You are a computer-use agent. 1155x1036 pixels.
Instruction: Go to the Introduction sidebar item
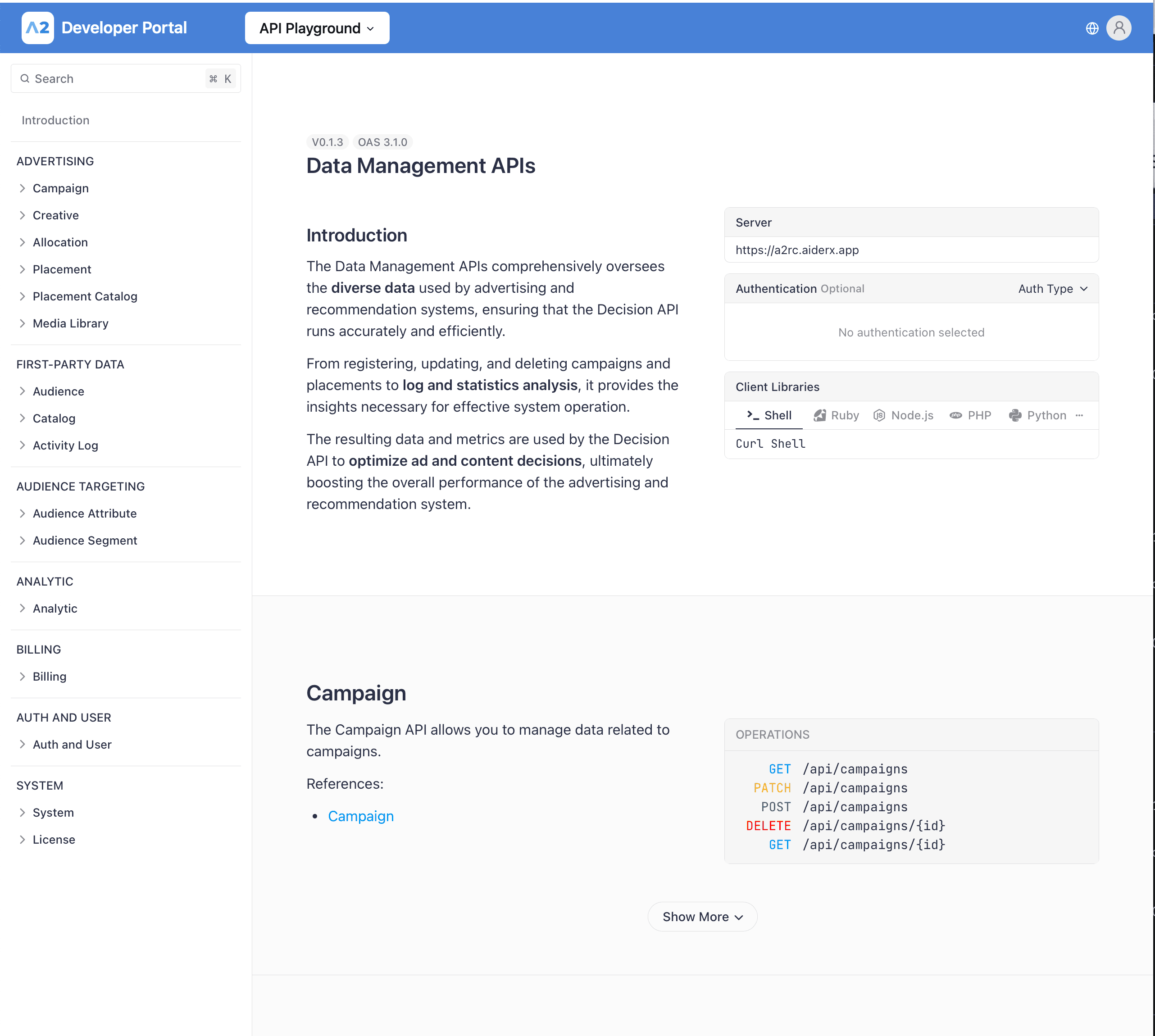click(x=55, y=120)
